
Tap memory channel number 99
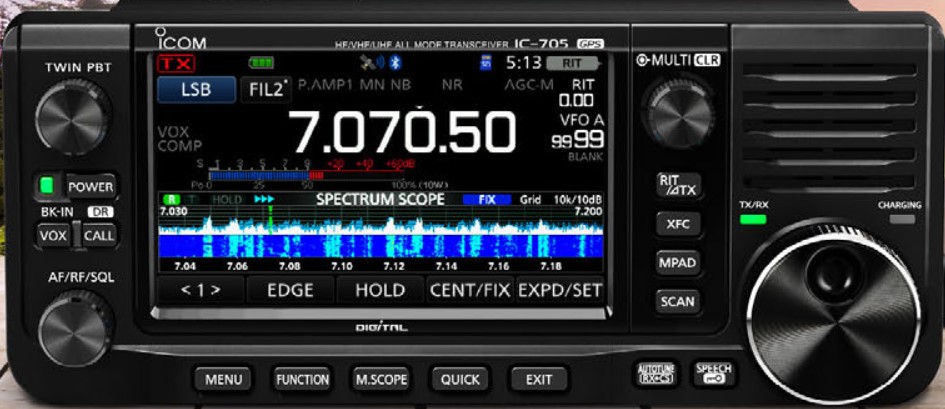click(x=588, y=141)
